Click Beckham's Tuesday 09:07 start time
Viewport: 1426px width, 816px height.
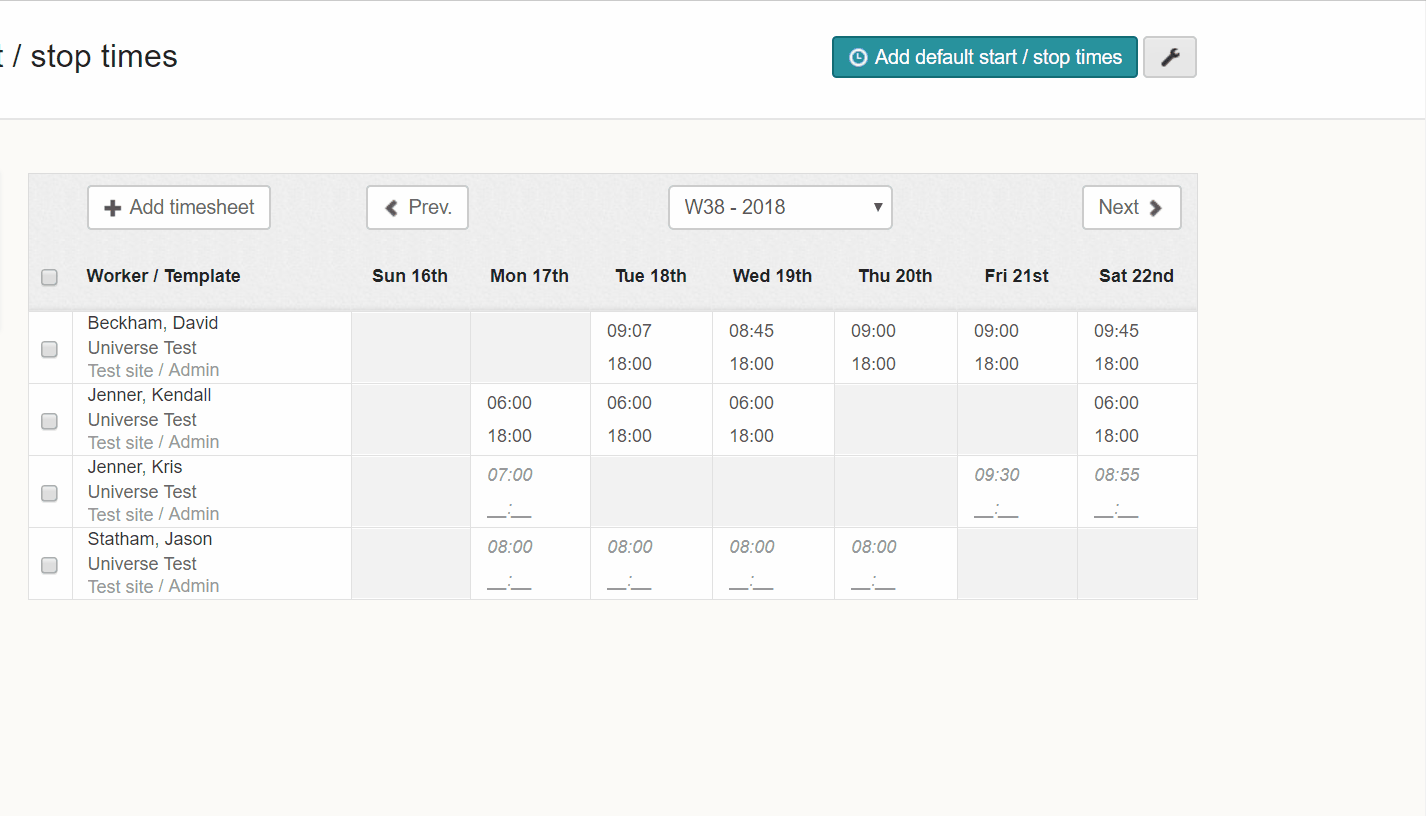pos(629,331)
